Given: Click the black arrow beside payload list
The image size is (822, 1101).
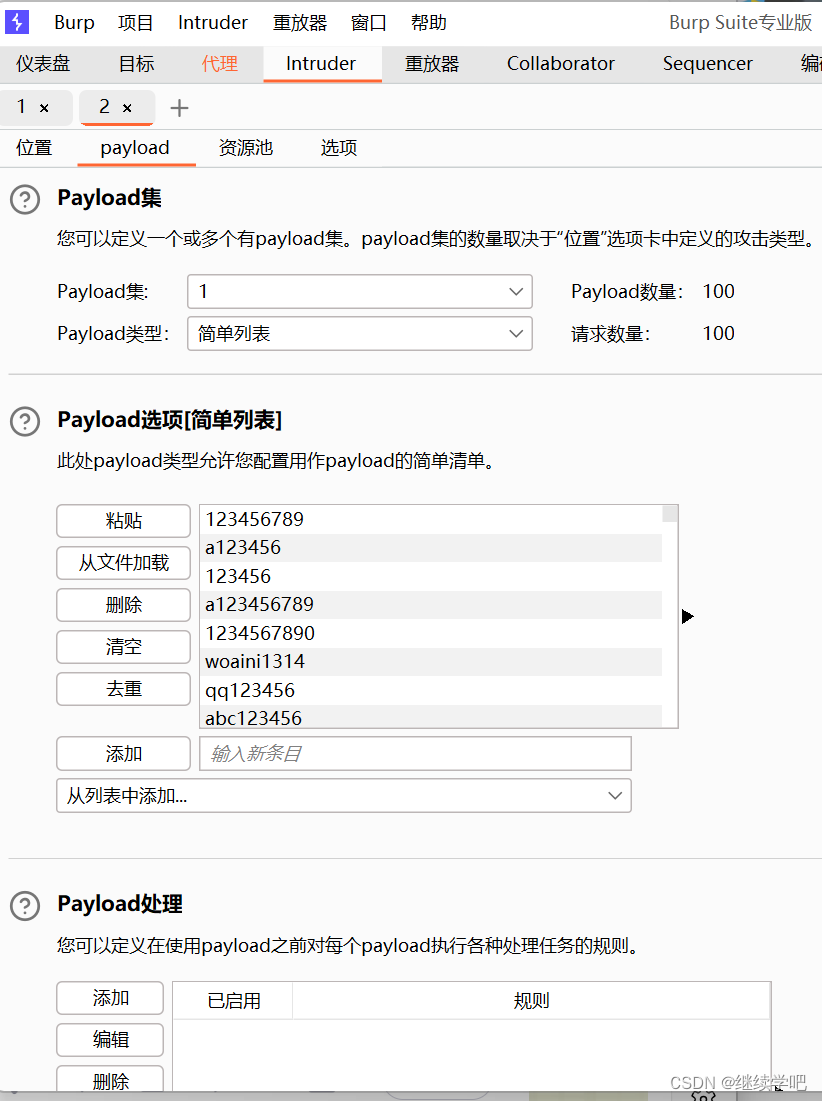Looking at the screenshot, I should 687,617.
